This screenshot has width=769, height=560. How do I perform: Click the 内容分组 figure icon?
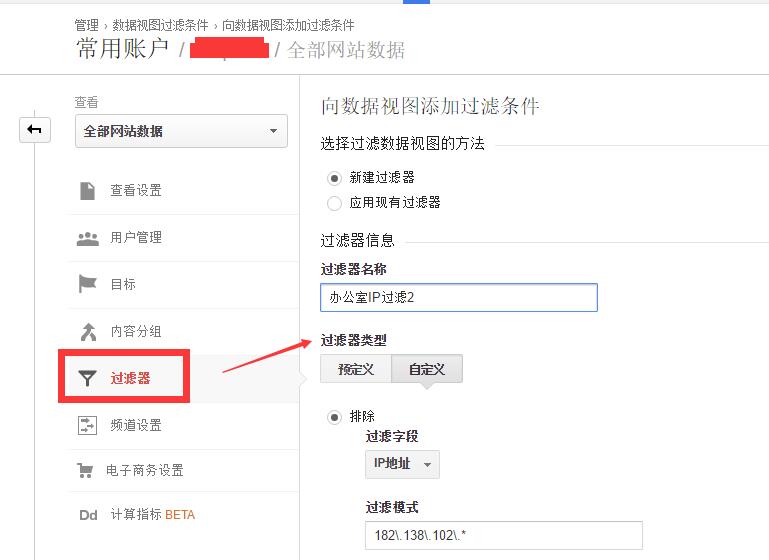pyautogui.click(x=88, y=331)
